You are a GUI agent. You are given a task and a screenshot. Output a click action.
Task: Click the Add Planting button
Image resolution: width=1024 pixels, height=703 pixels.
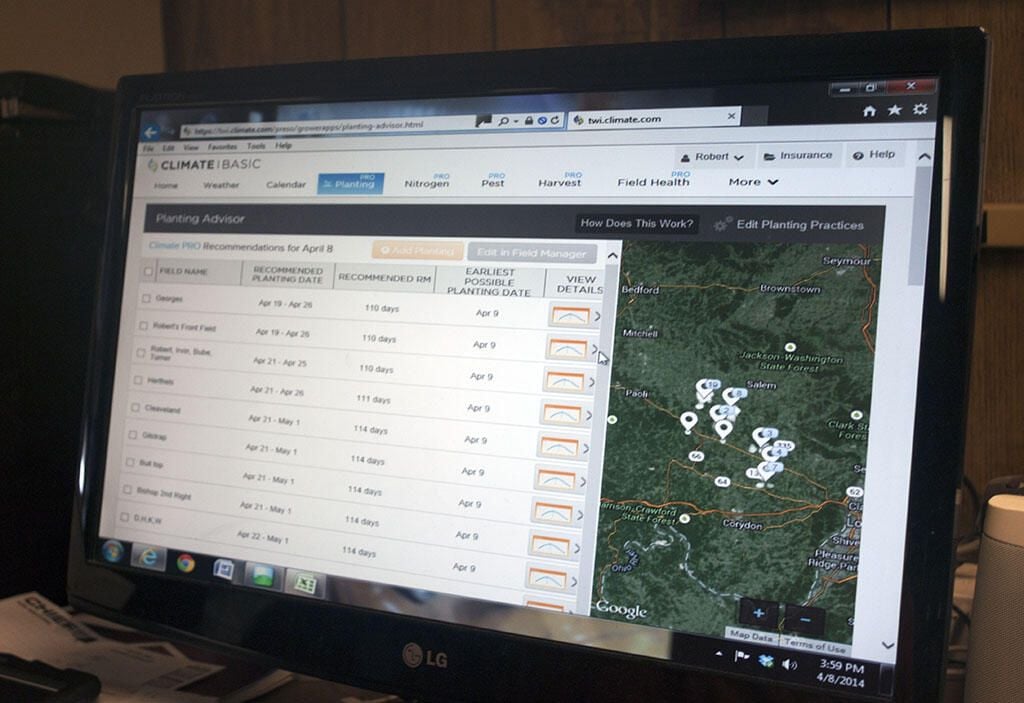click(417, 250)
